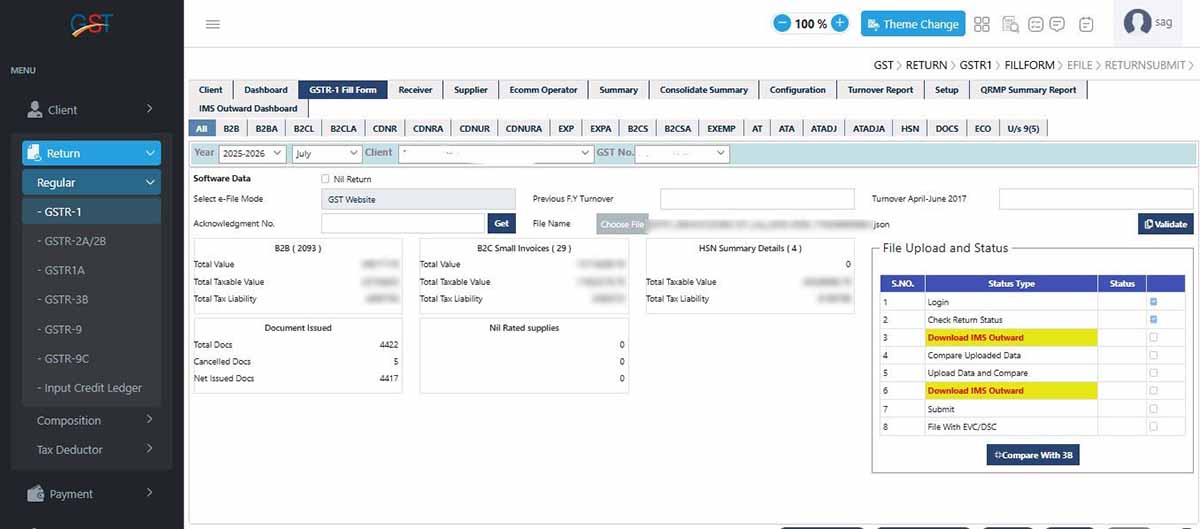Screen dimensions: 1200x529
Task: Click the zoom in plus icon
Action: coord(840,23)
